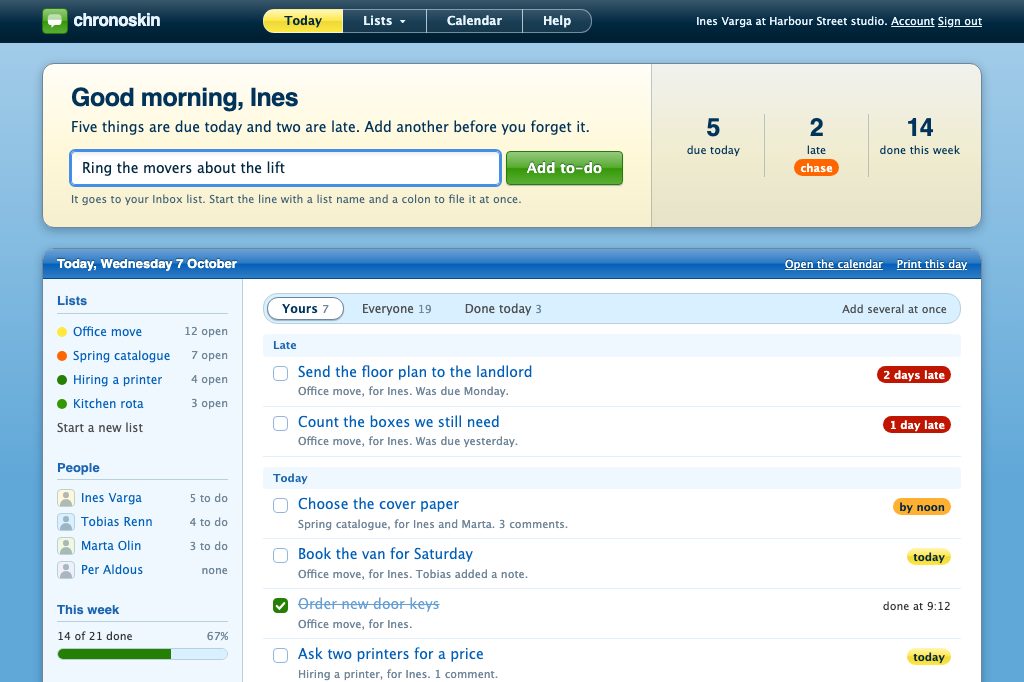Click Open the calendar link
Screen dimensions: 1024x682
click(x=833, y=264)
